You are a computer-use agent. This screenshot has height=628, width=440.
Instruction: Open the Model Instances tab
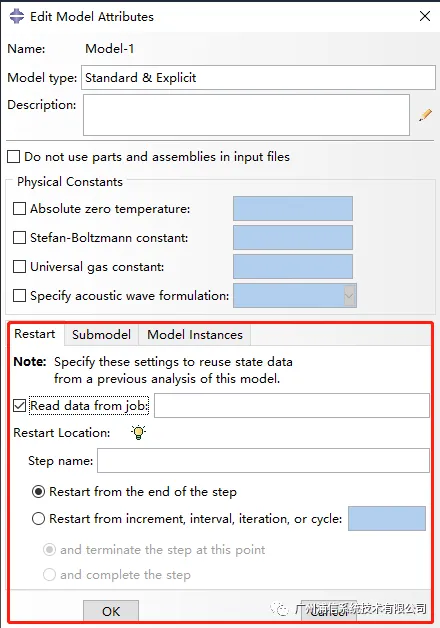click(x=195, y=334)
